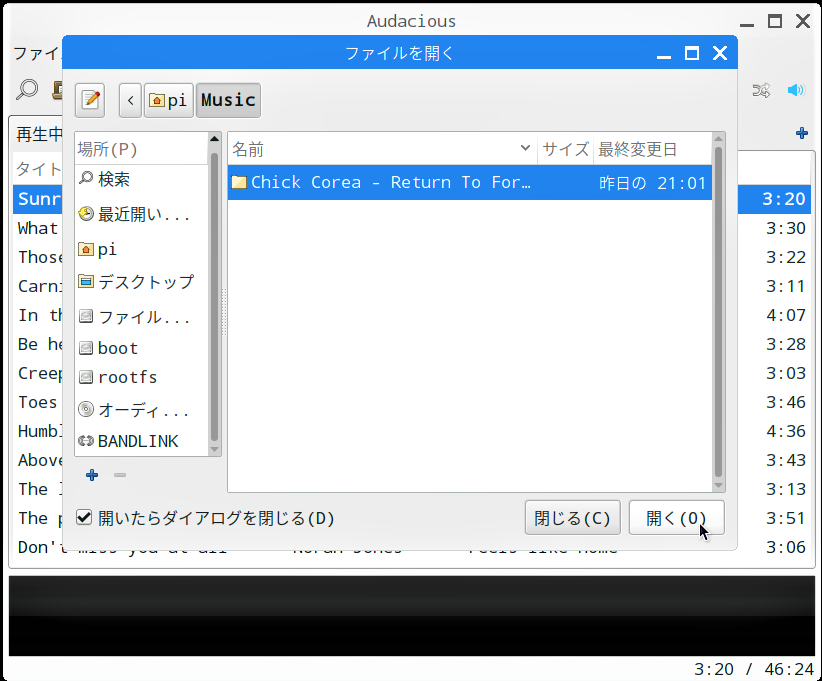The height and width of the screenshot is (681, 822).
Task: Click the minus icon to remove bookmark
Action: click(x=120, y=475)
